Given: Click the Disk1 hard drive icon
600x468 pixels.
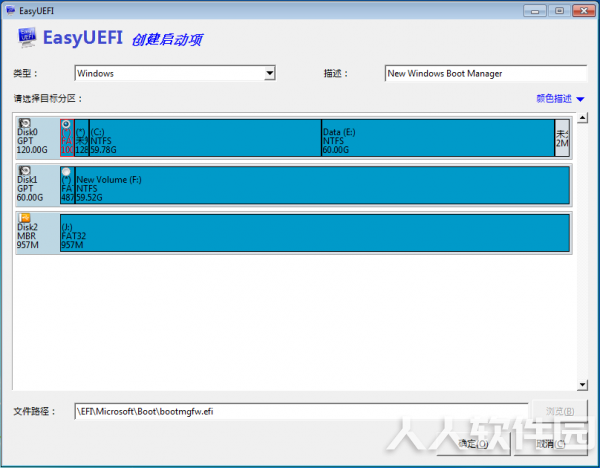Looking at the screenshot, I should pyautogui.click(x=24, y=170).
